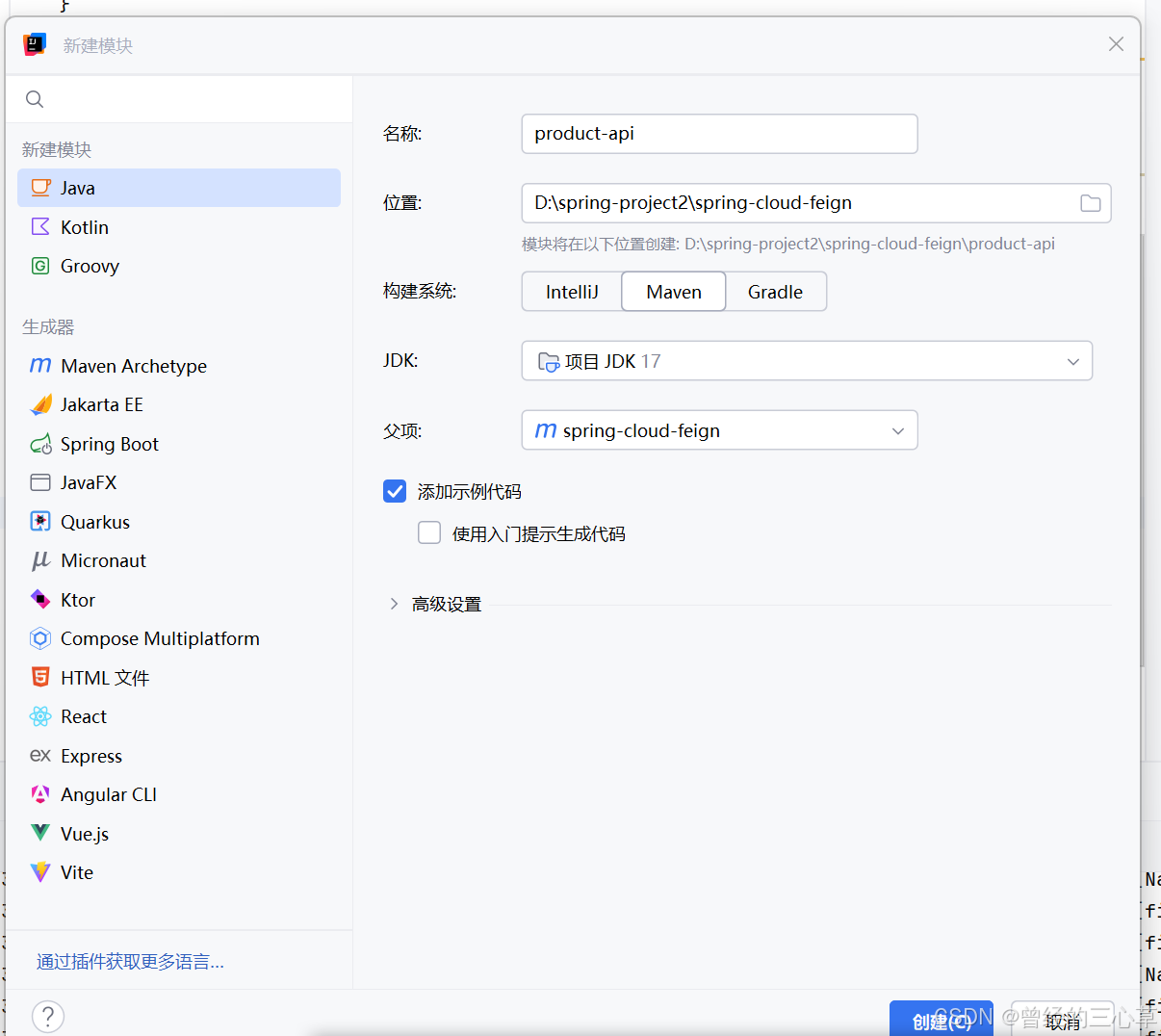The width and height of the screenshot is (1161, 1036).
Task: Click the Maven m icon in parent field
Action: tap(546, 430)
